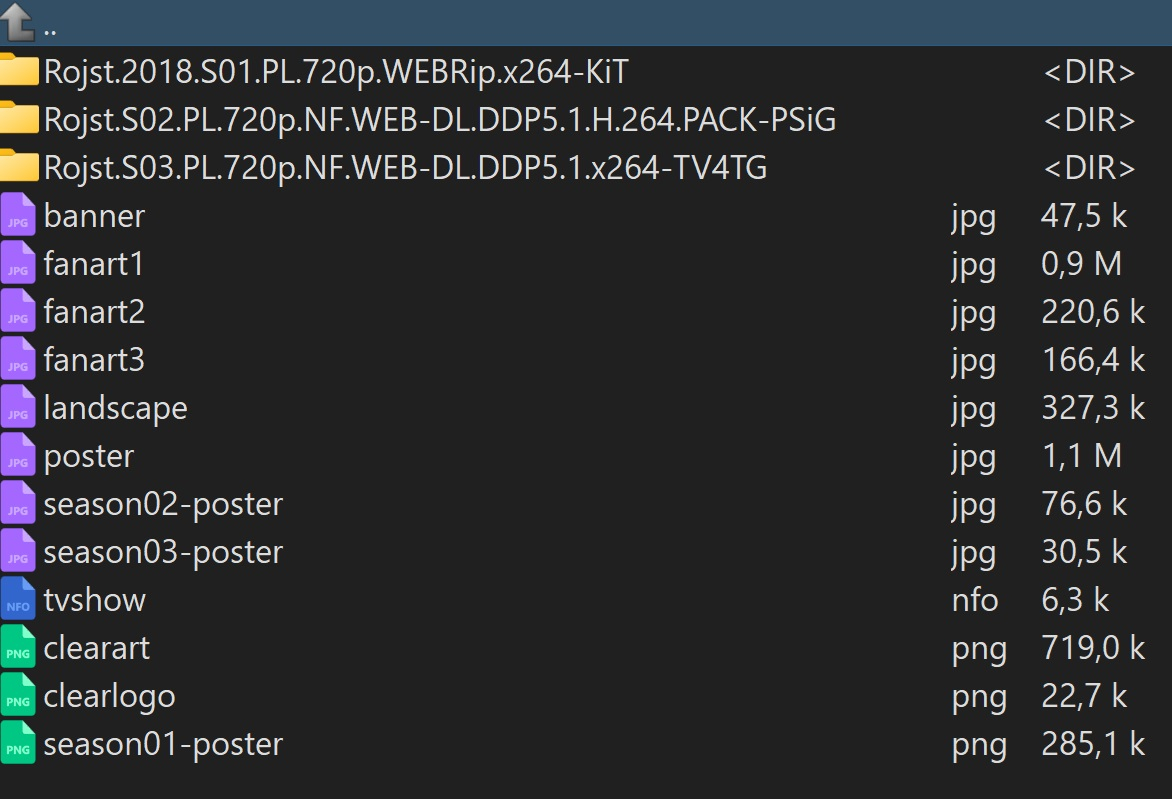Click the Rojst.S03 TV4TG folder icon
Image resolution: width=1172 pixels, height=799 pixels.
(19, 168)
